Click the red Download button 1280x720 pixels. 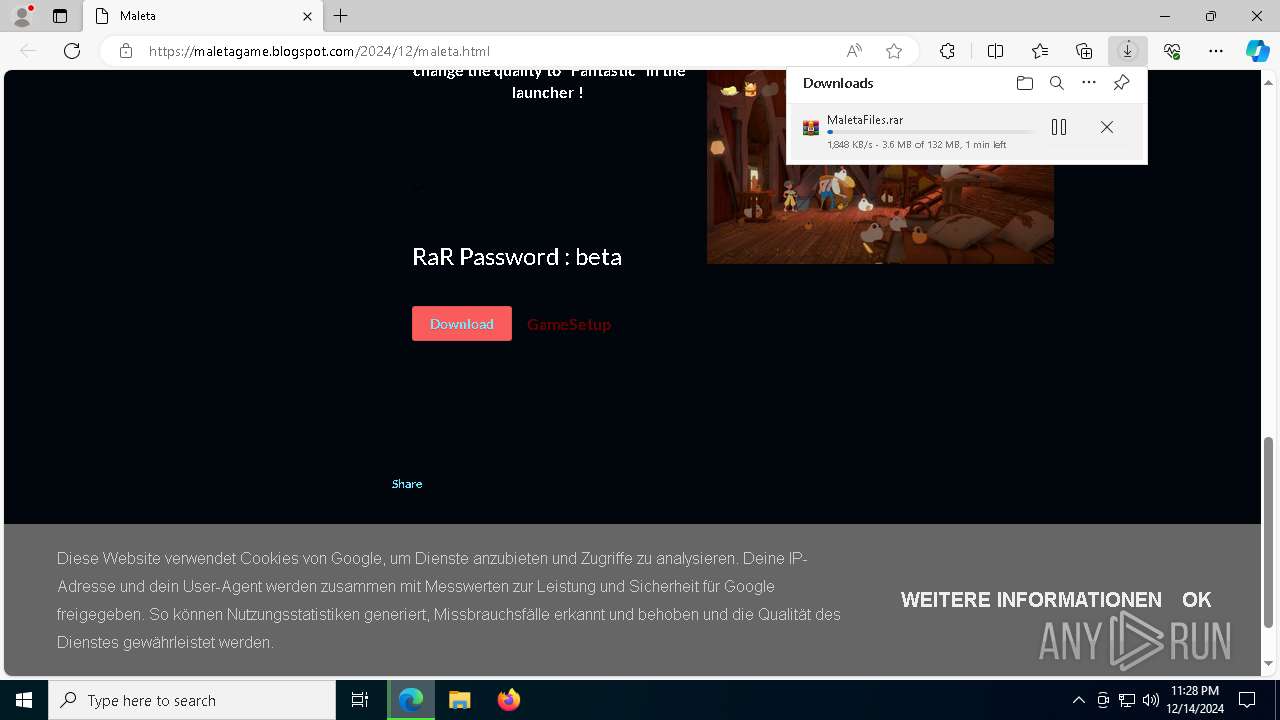(462, 324)
